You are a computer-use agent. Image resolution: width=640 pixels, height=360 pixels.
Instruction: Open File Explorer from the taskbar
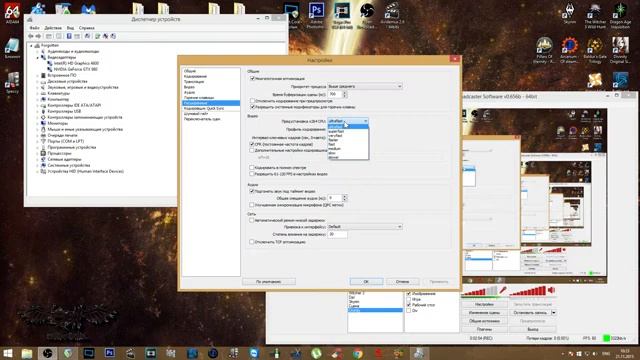(x=27, y=353)
